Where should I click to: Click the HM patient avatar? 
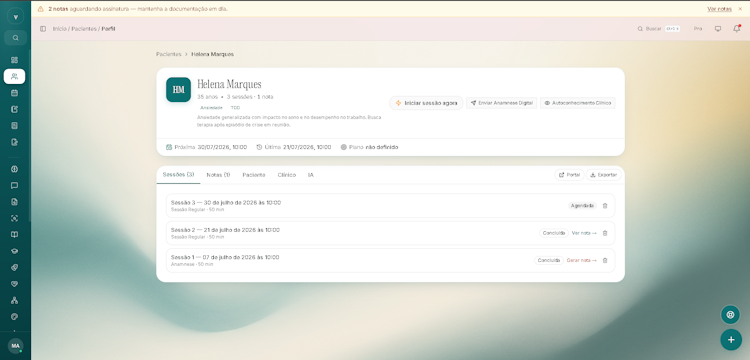click(178, 90)
